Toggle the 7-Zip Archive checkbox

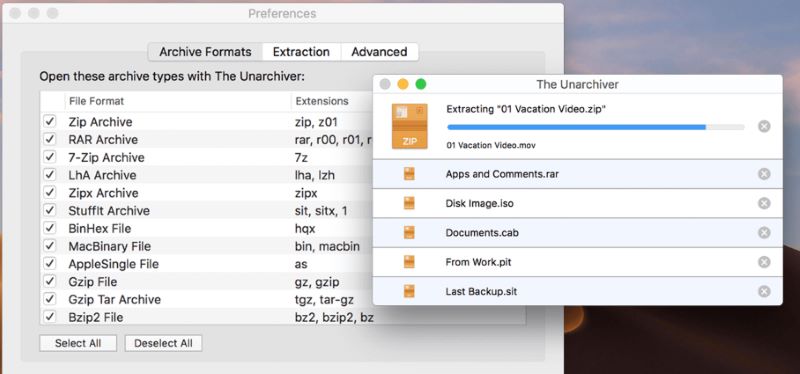click(49, 157)
